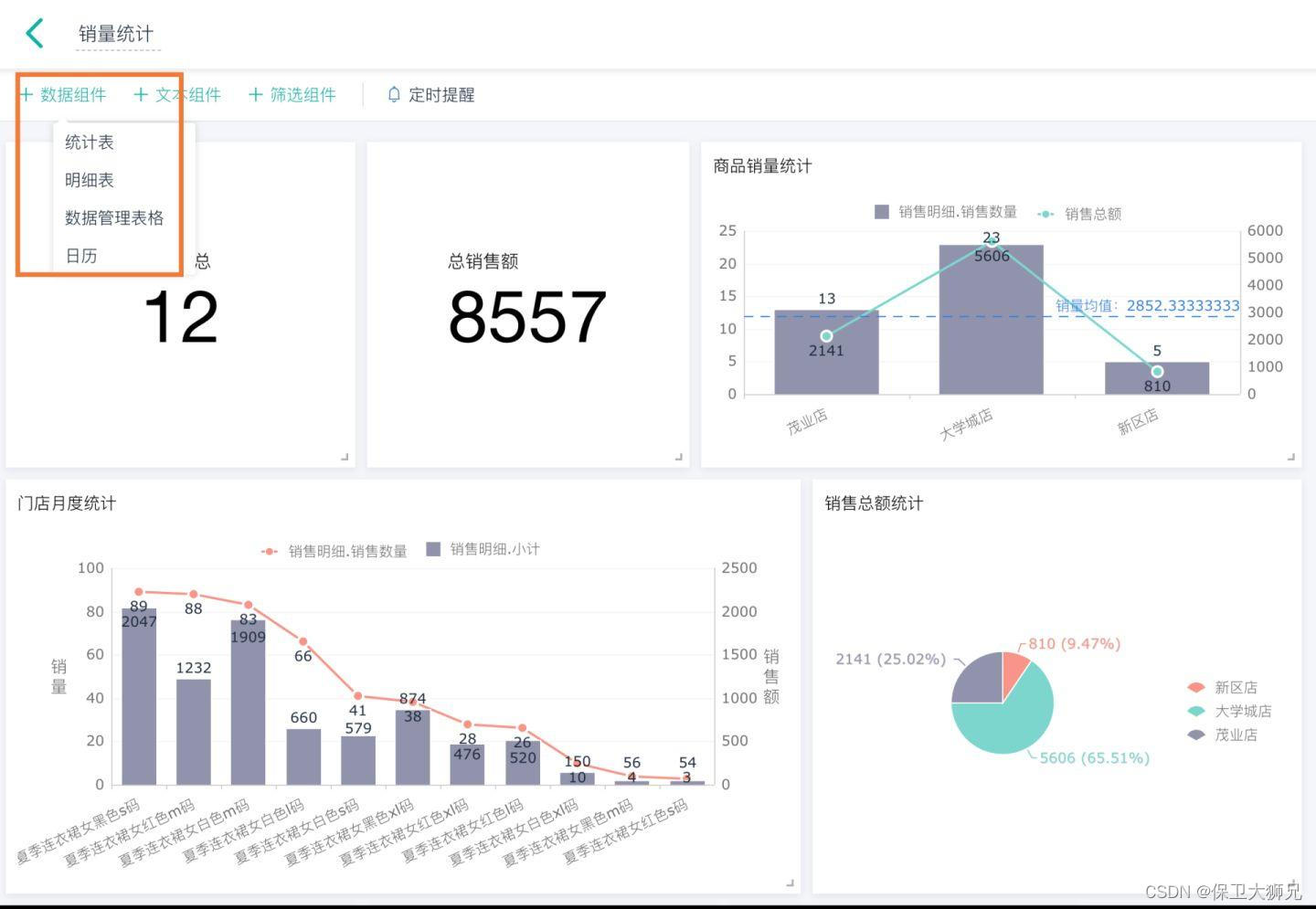Click the 销量统计 dashboard title field
The width and height of the screenshot is (1316, 909).
116,34
